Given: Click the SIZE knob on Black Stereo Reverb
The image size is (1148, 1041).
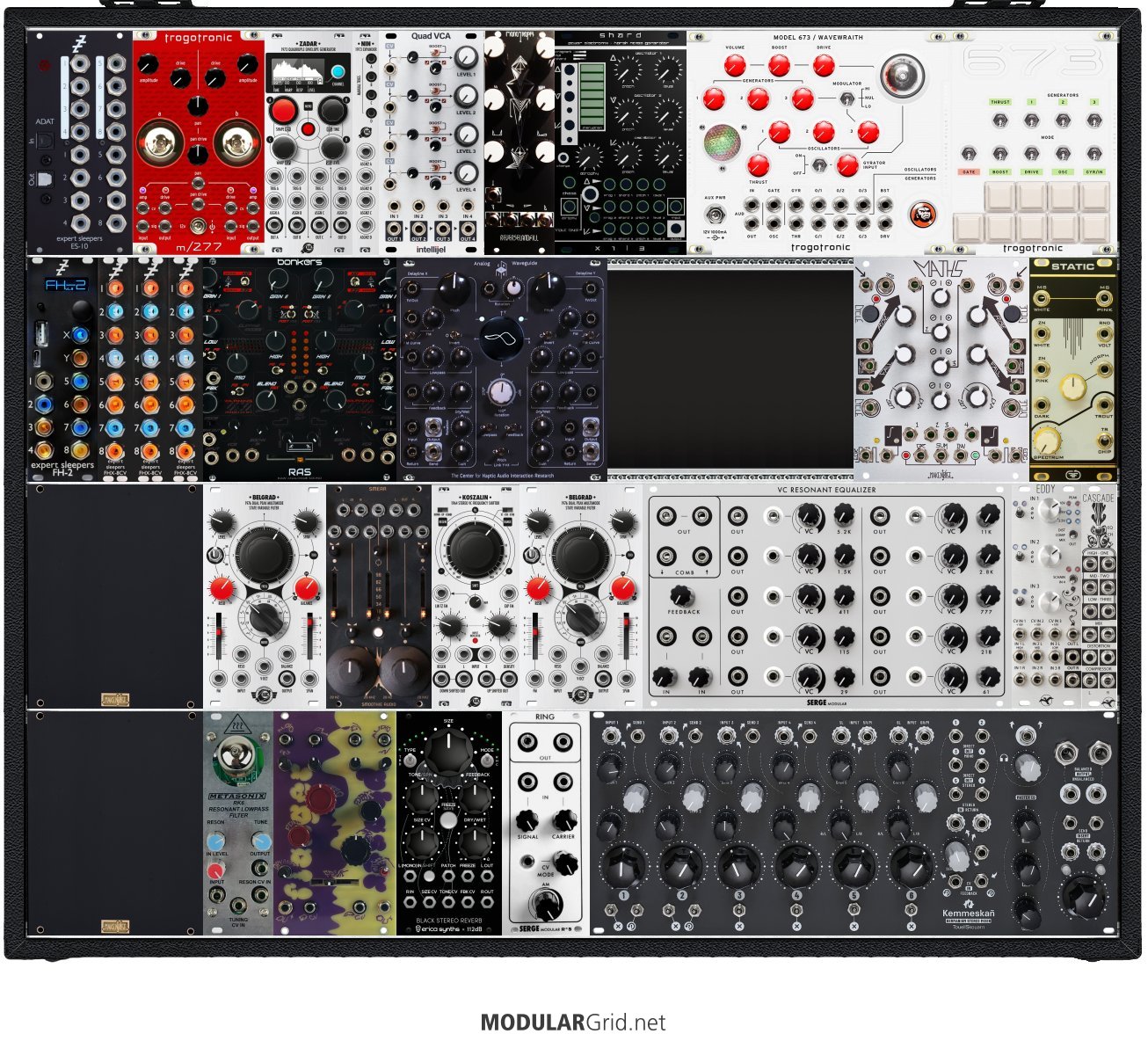Looking at the screenshot, I should [x=447, y=754].
